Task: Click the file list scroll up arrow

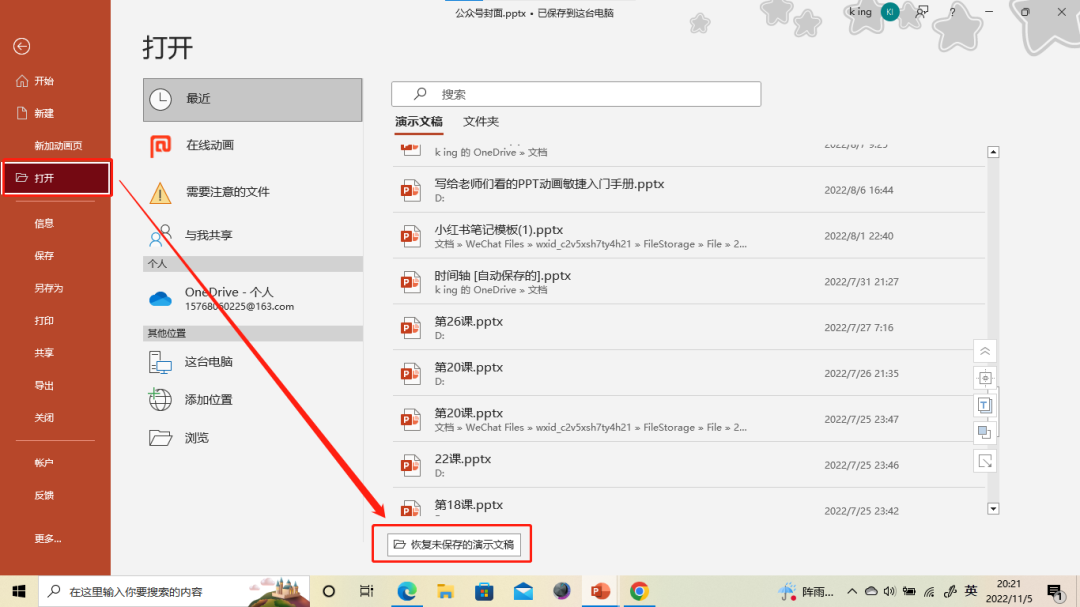Action: (x=993, y=152)
